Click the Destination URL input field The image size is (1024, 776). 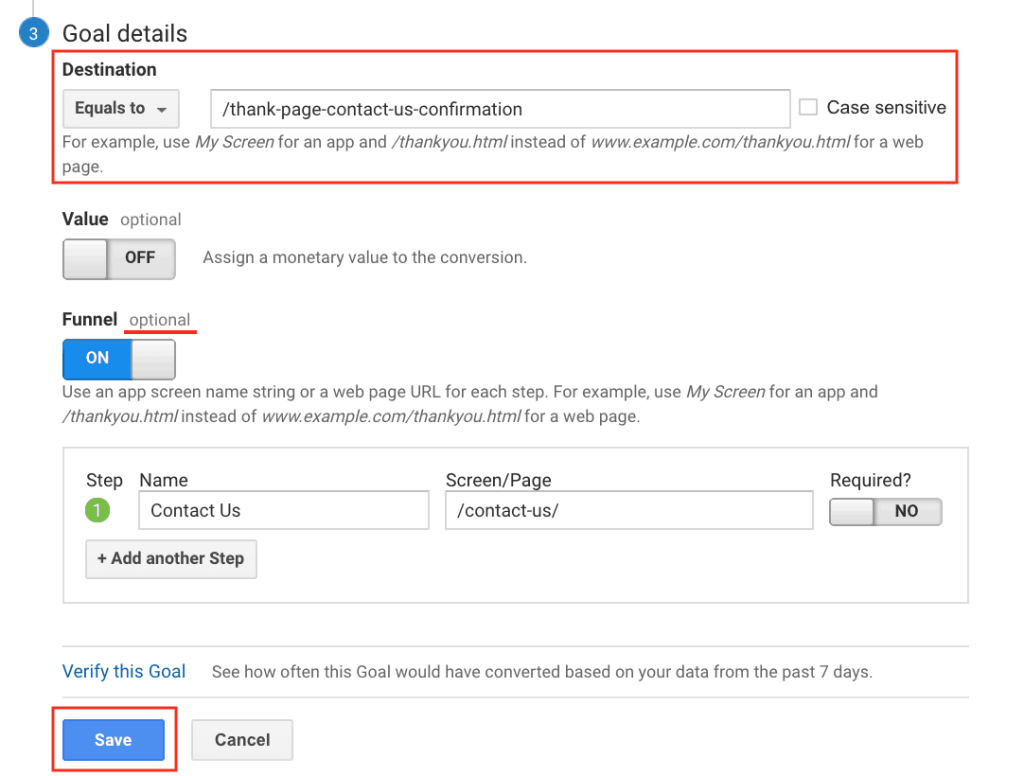click(x=500, y=109)
